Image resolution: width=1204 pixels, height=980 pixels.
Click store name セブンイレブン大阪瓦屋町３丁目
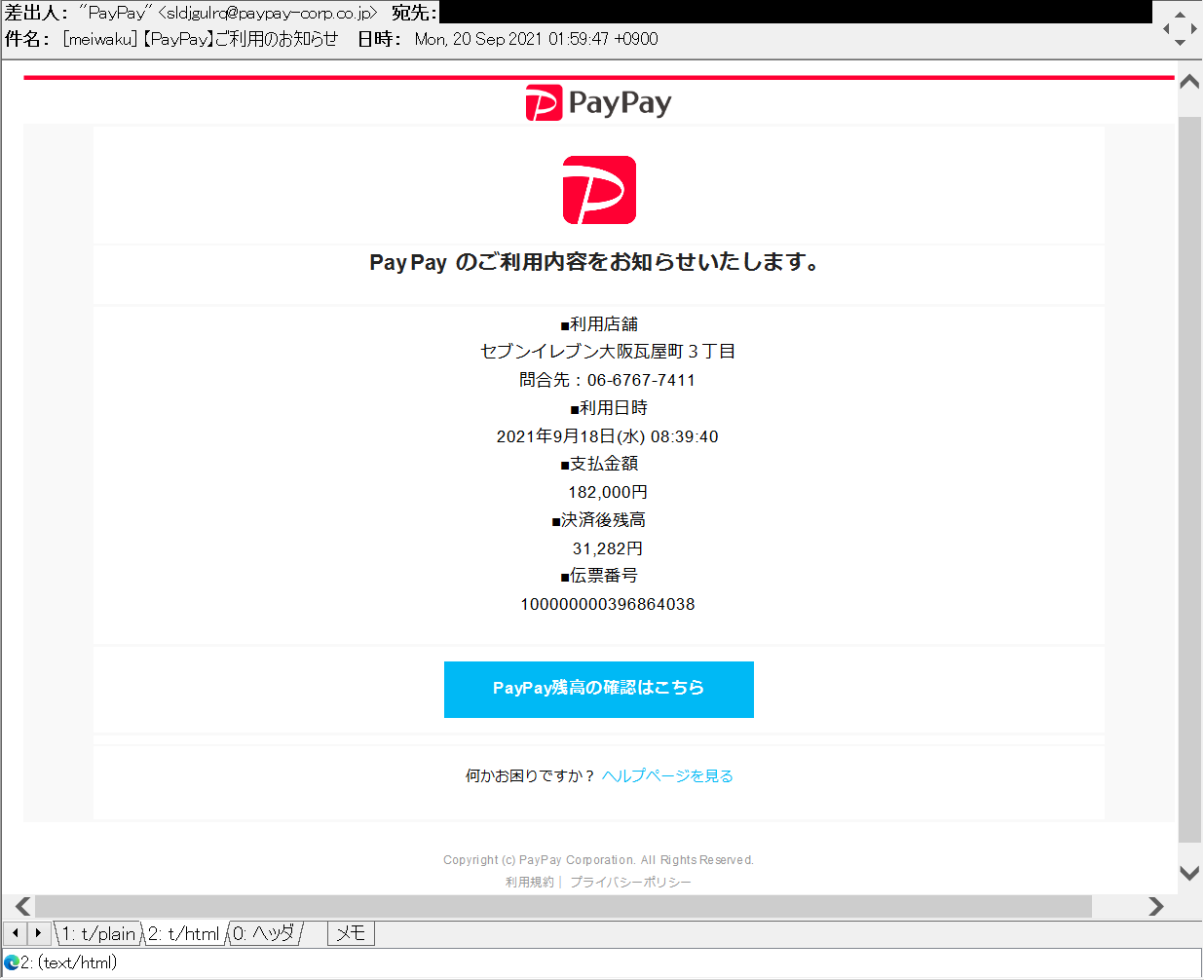pyautogui.click(x=608, y=352)
